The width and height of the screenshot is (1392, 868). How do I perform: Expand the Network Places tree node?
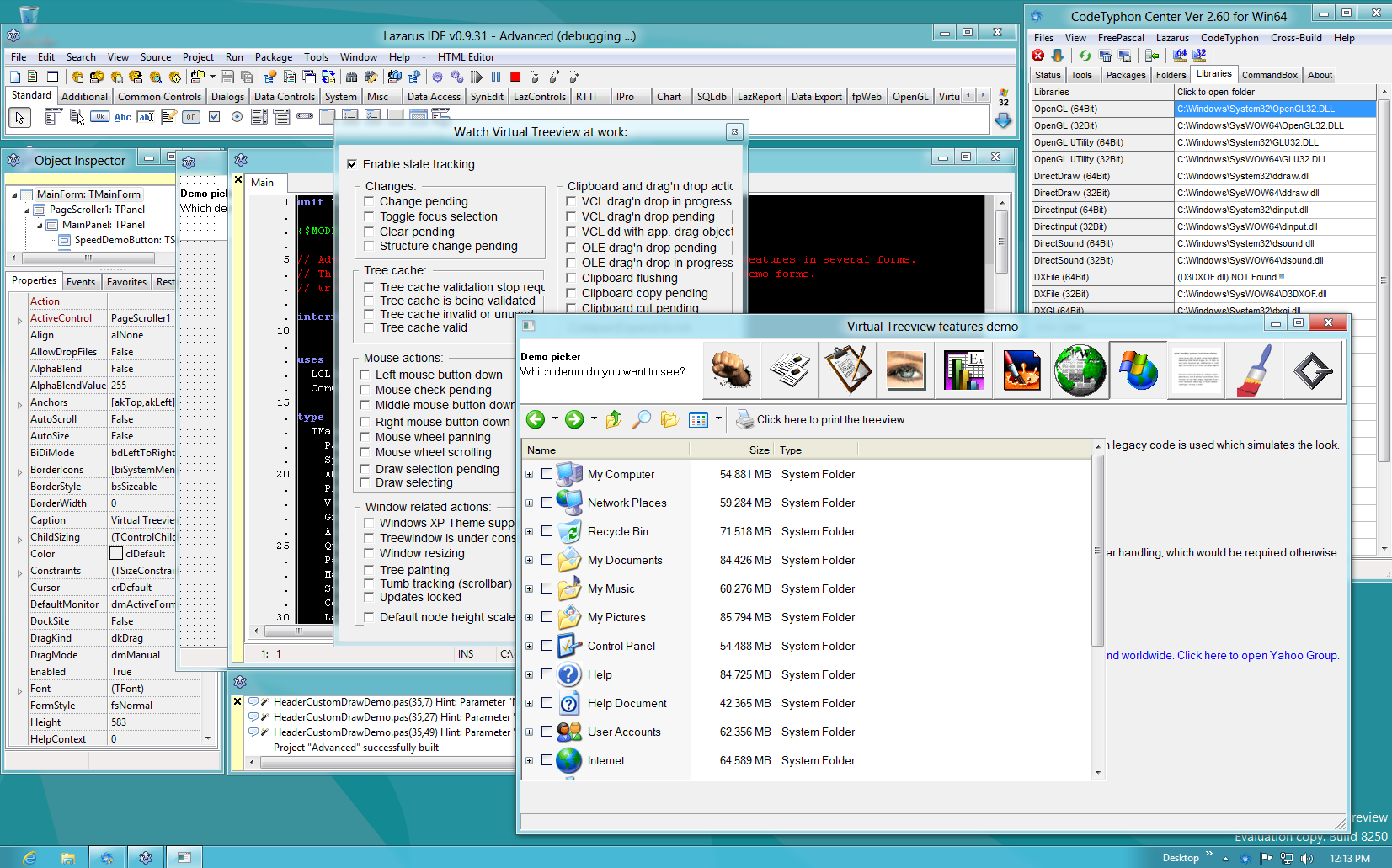pyautogui.click(x=529, y=503)
